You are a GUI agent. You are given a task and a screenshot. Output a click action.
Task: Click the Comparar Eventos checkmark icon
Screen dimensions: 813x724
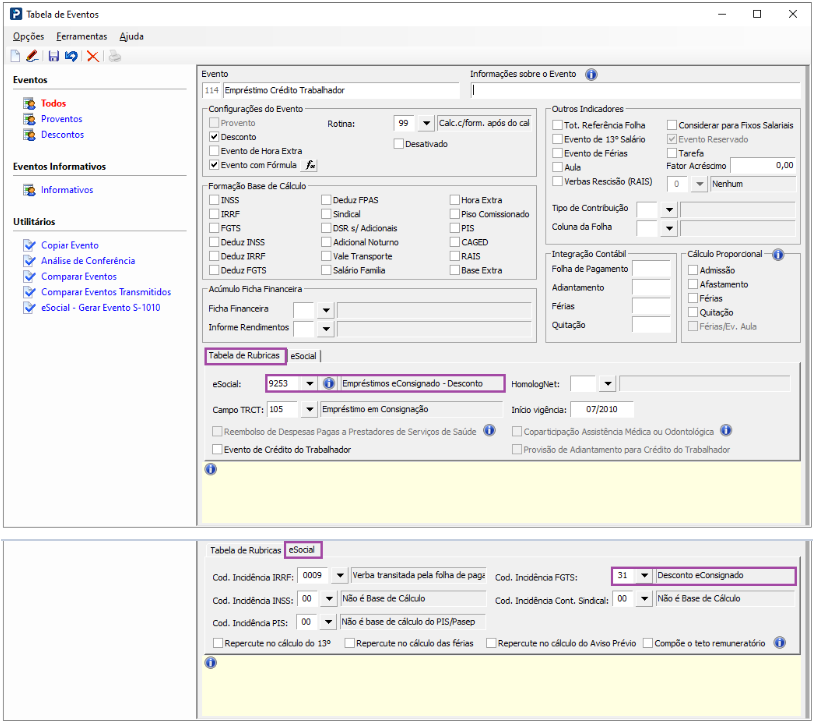pyautogui.click(x=30, y=276)
